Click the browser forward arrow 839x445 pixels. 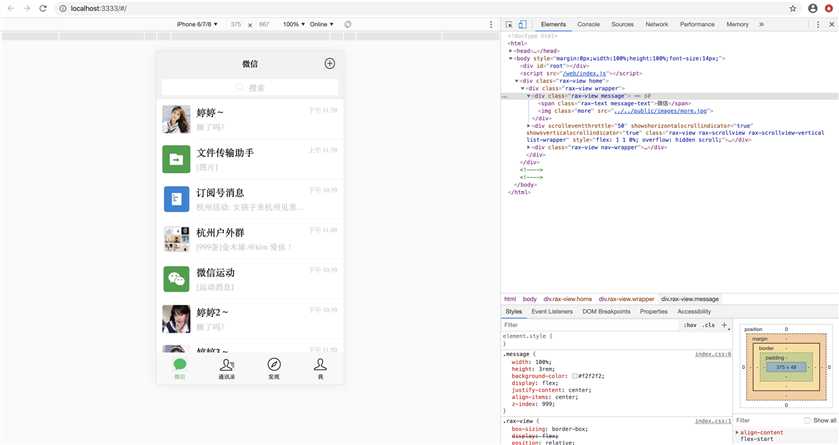pos(27,9)
